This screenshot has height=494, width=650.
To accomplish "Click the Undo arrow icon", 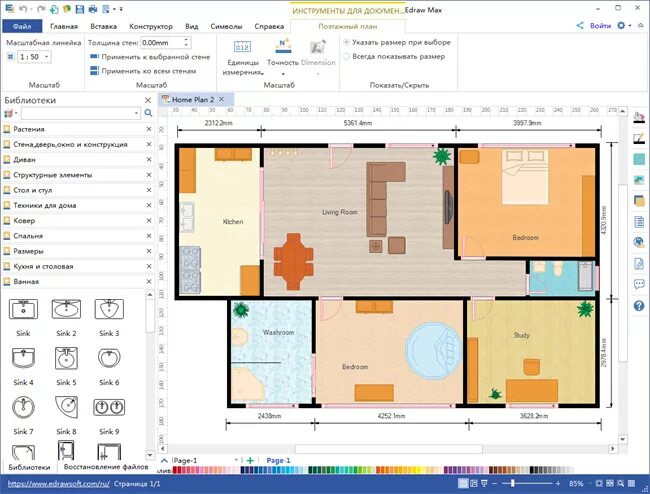I will (x=24, y=9).
